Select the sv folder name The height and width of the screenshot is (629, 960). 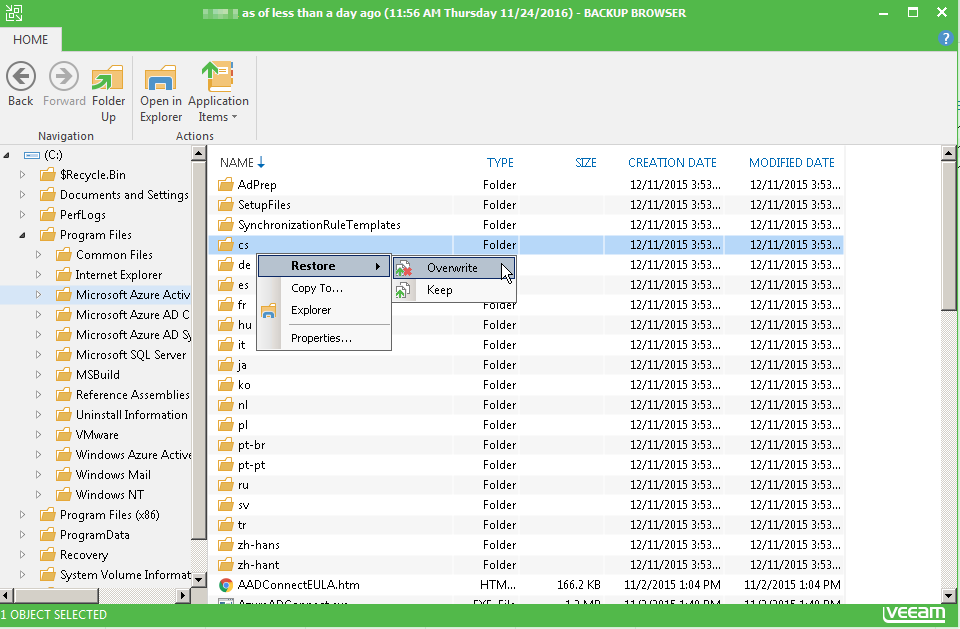pos(243,505)
